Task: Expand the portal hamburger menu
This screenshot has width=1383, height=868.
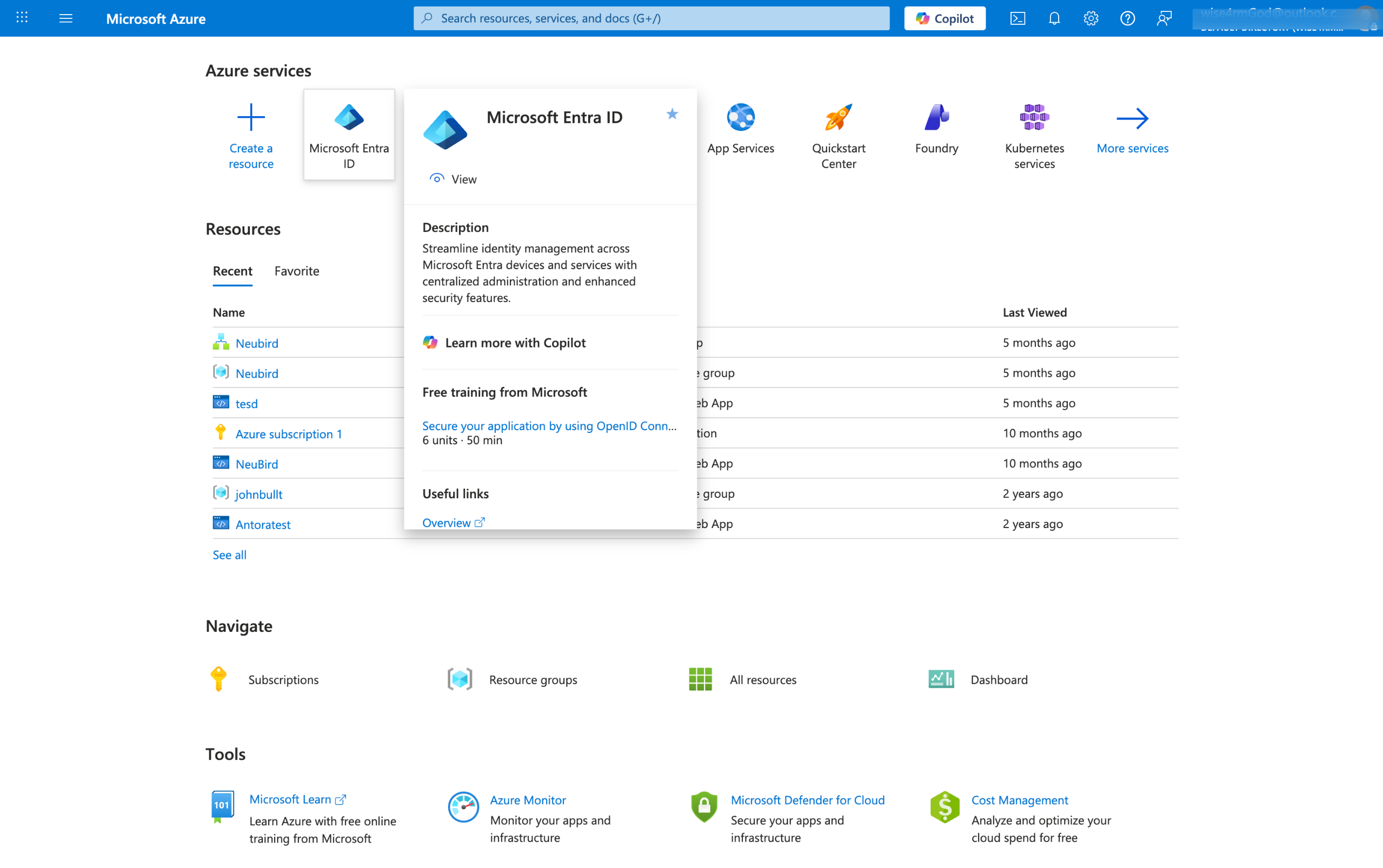Action: click(66, 18)
